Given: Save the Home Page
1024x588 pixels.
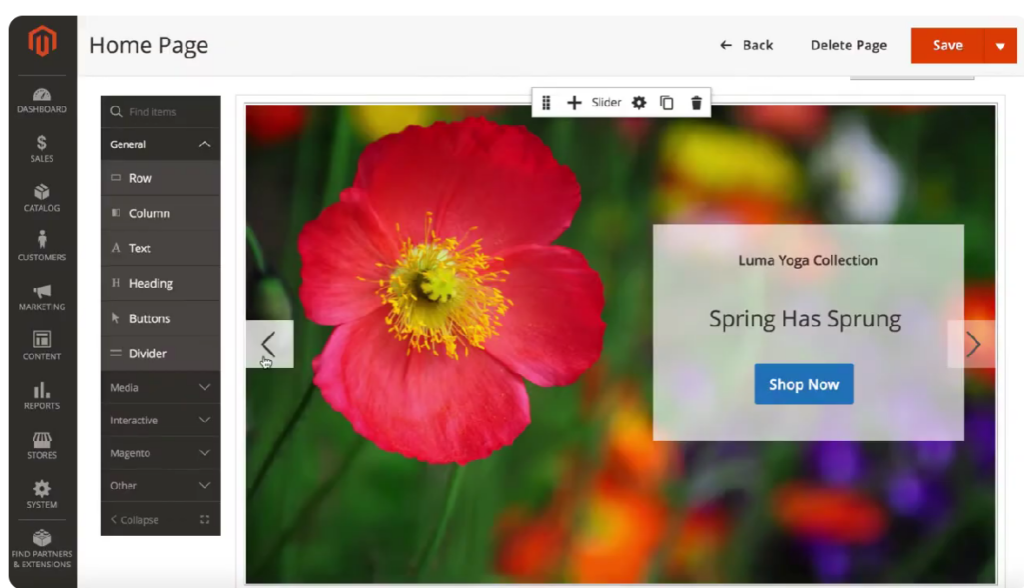Looking at the screenshot, I should point(946,45).
